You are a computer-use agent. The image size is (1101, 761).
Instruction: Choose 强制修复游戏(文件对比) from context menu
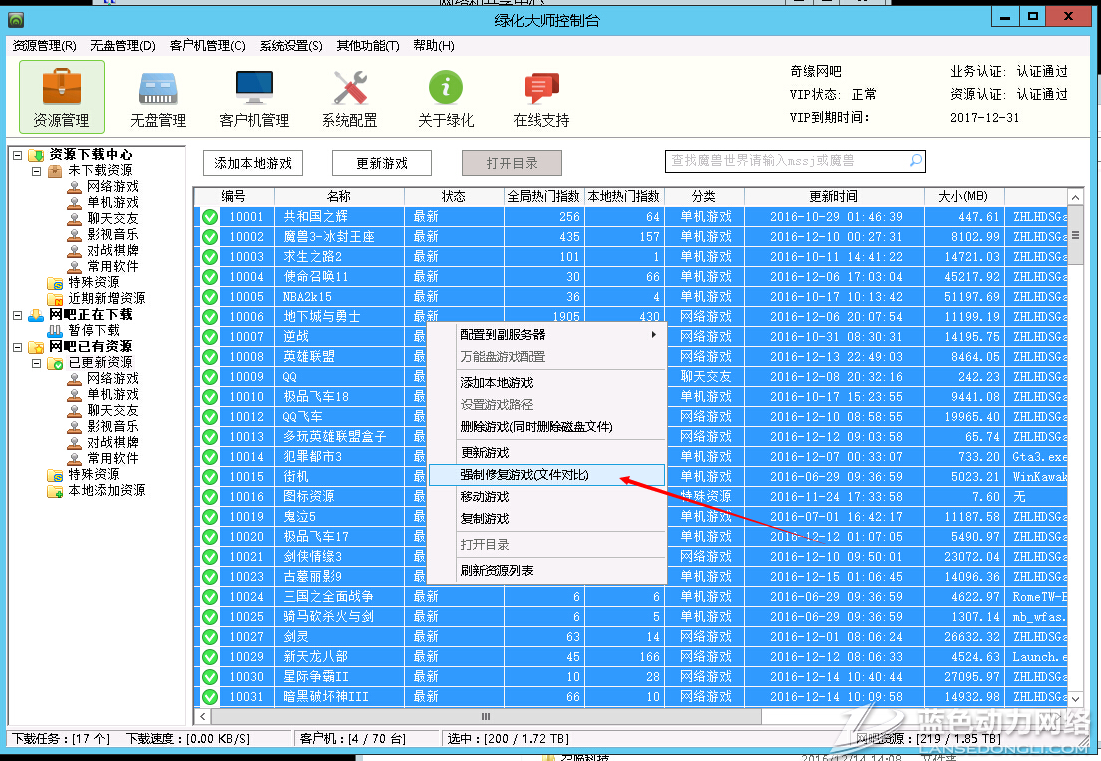(536, 475)
